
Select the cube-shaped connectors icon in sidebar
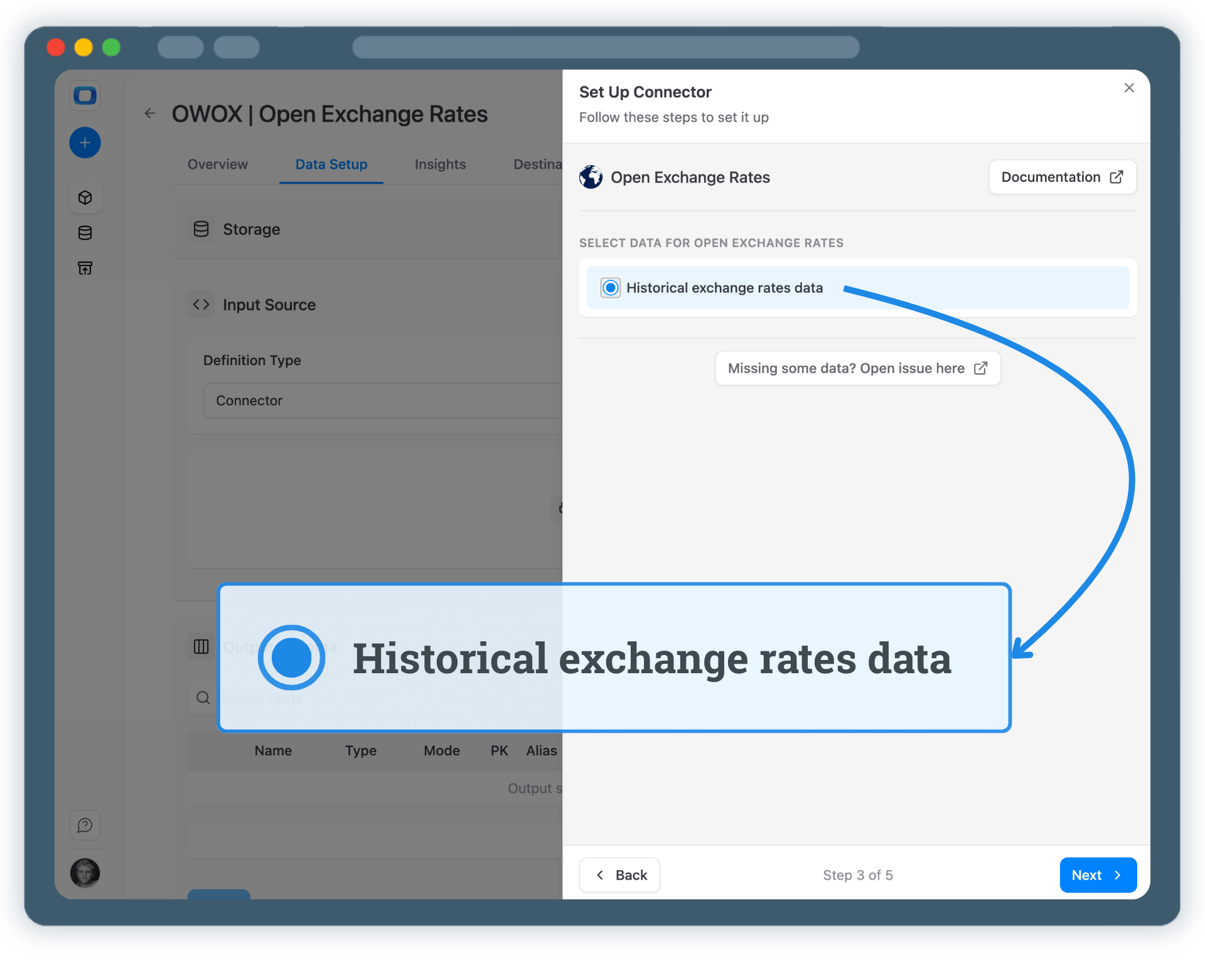click(x=85, y=197)
